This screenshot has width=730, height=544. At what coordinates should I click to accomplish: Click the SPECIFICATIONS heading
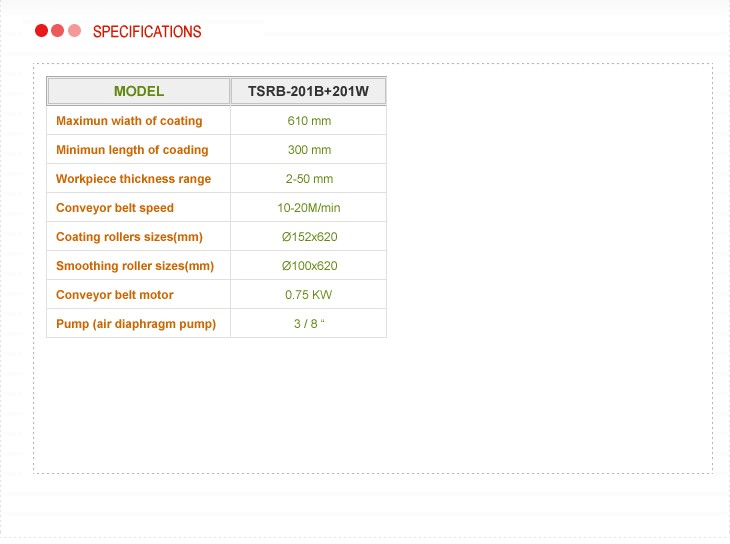tap(147, 32)
